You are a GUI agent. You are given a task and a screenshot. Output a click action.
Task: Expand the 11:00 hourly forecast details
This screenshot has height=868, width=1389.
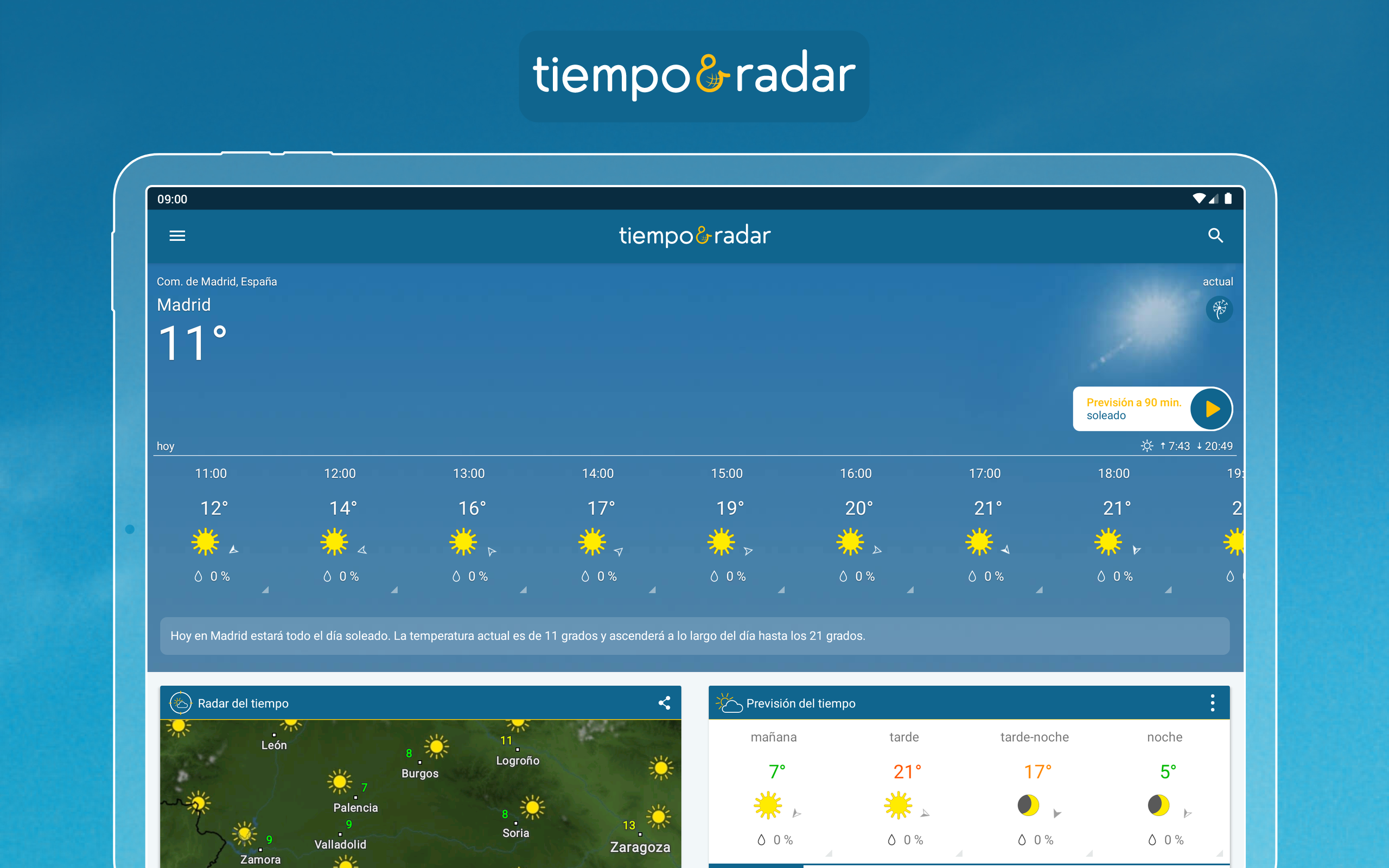point(265,590)
